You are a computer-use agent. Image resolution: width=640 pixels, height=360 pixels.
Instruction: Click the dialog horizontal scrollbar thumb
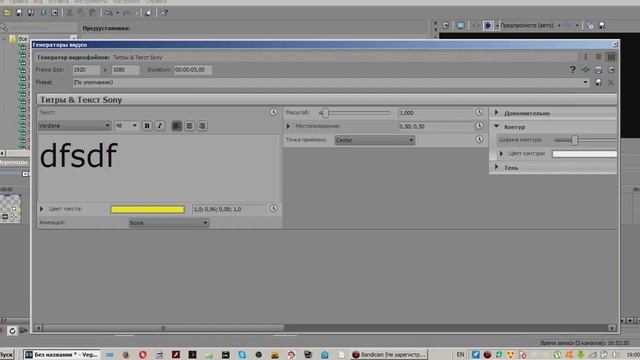click(163, 328)
